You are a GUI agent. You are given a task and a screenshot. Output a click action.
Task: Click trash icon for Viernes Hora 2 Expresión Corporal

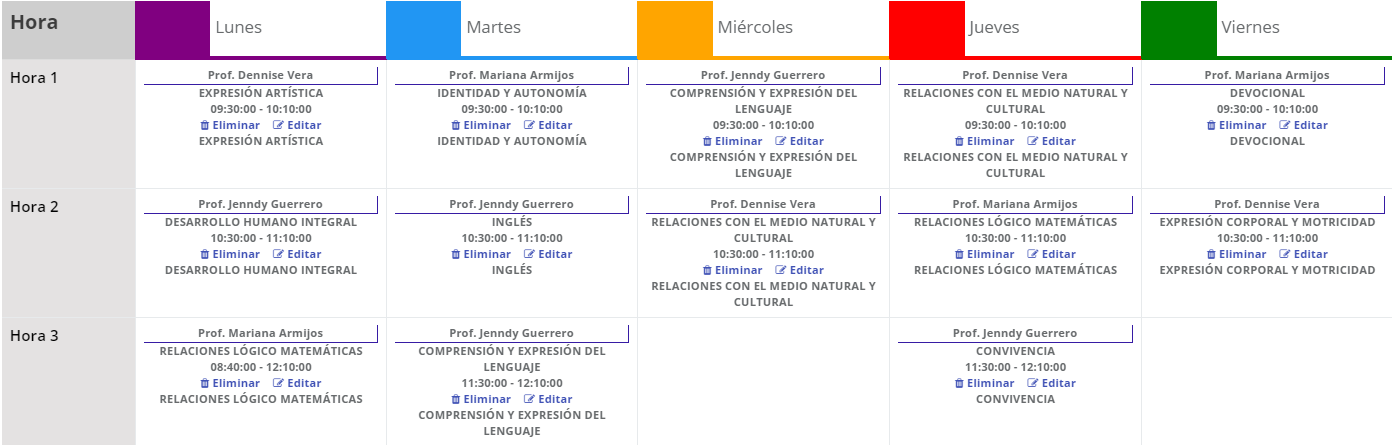pyautogui.click(x=1211, y=254)
